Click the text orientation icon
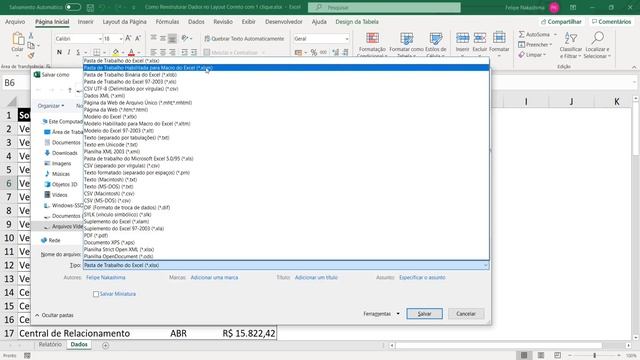The height and width of the screenshot is (360, 640). (x=185, y=38)
